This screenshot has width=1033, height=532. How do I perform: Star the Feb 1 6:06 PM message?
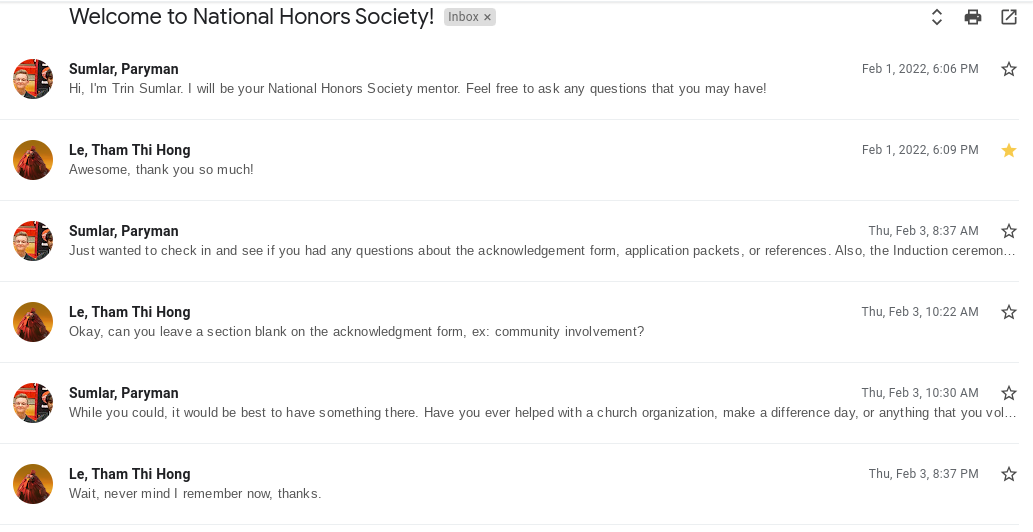coord(1009,69)
